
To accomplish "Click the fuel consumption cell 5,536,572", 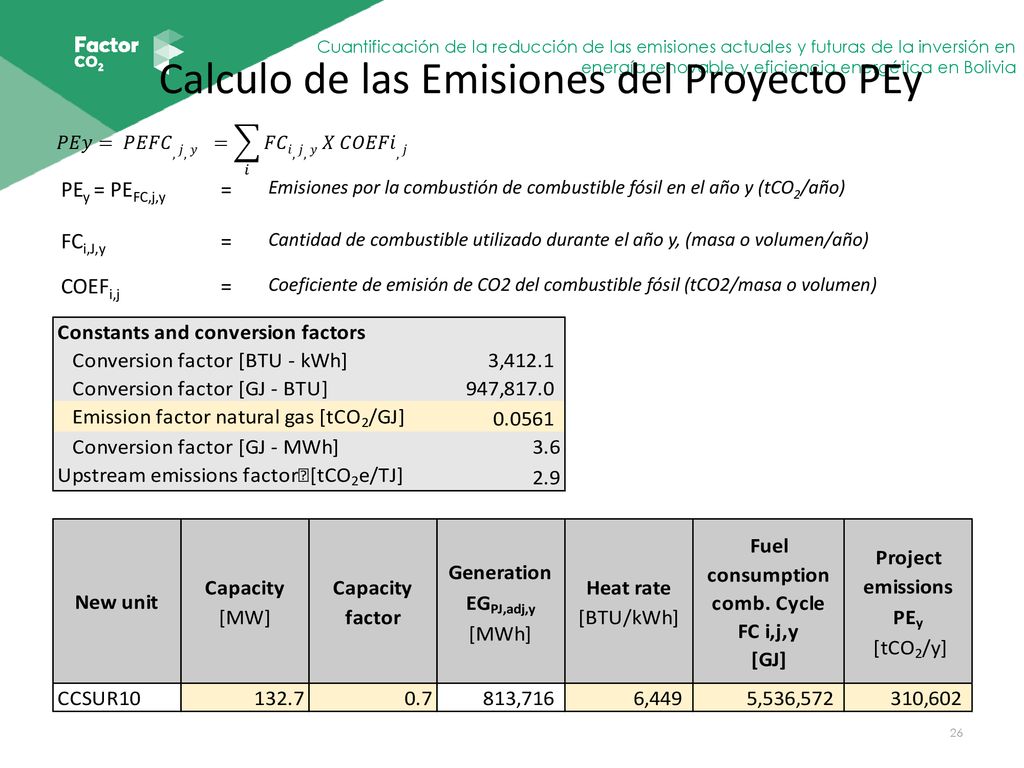I will click(768, 698).
